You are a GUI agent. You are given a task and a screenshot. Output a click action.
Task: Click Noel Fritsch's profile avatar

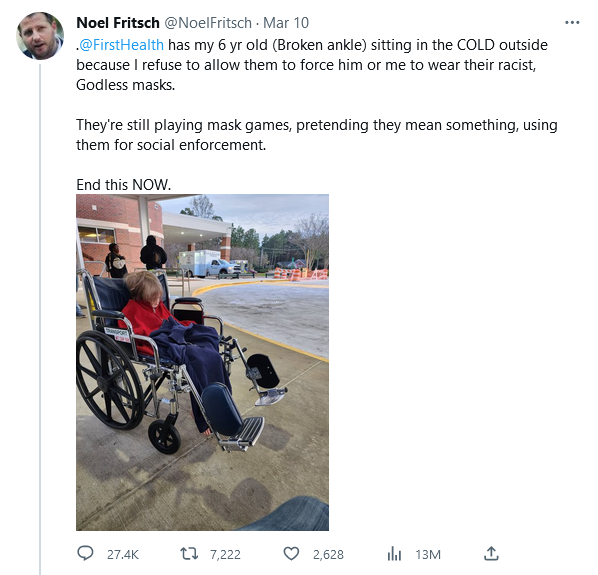point(40,36)
